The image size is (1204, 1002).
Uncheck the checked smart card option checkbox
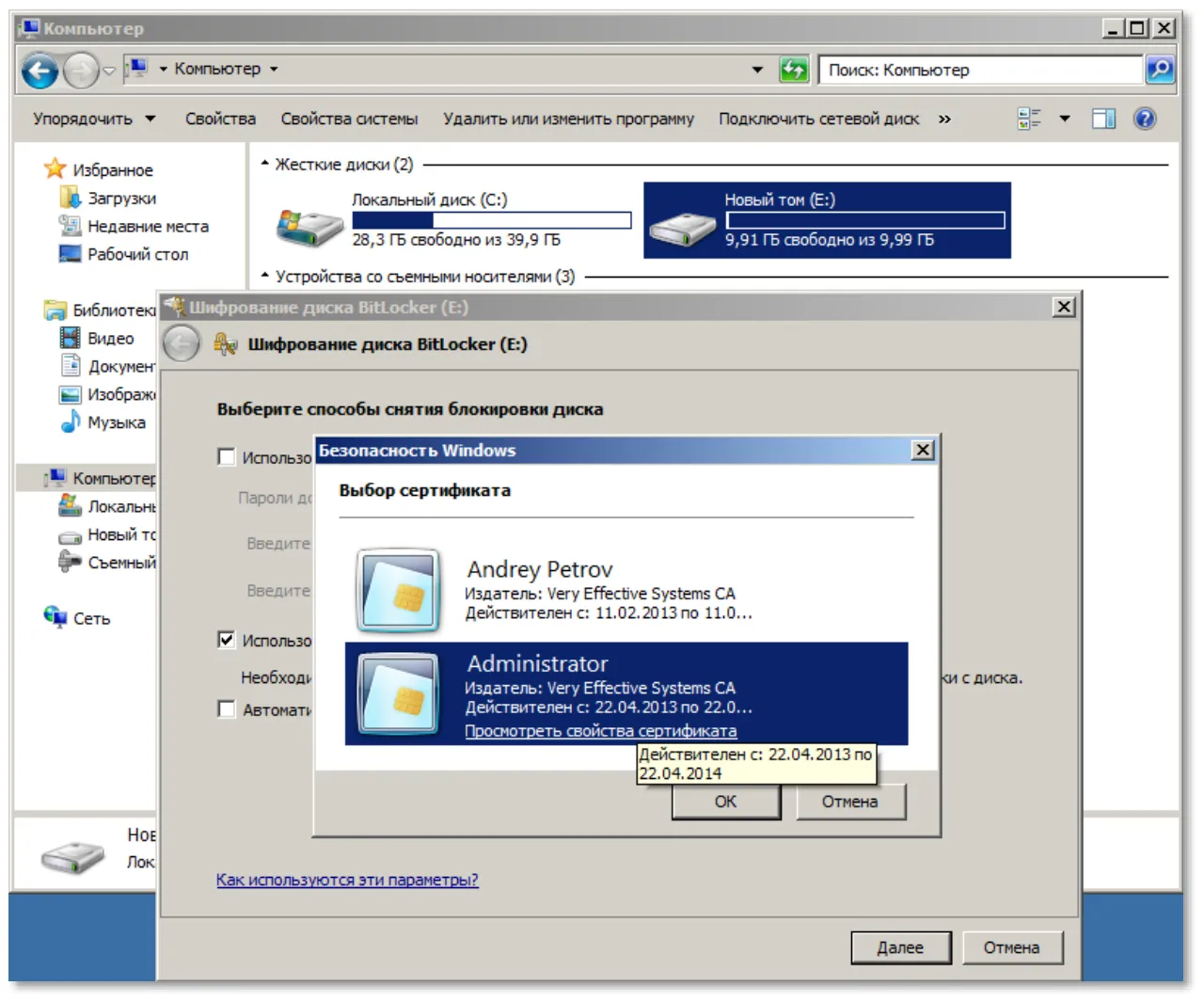227,640
